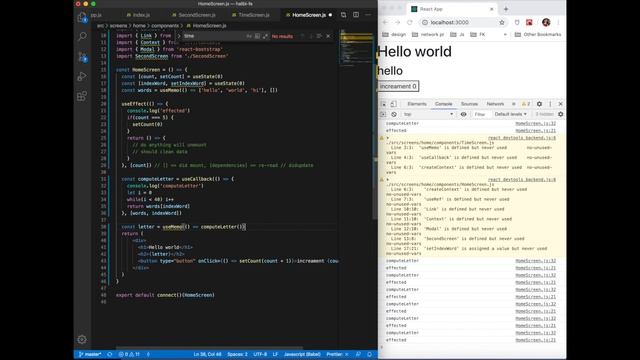Change language mode Javascript (Babel)
The height and width of the screenshot is (360, 640).
pos(302,354)
